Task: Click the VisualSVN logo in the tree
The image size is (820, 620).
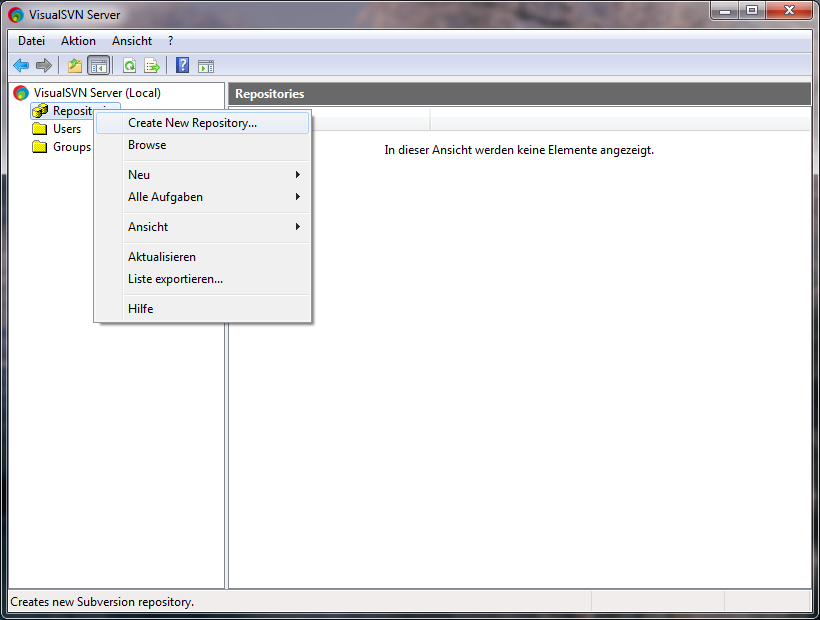Action: pos(21,93)
